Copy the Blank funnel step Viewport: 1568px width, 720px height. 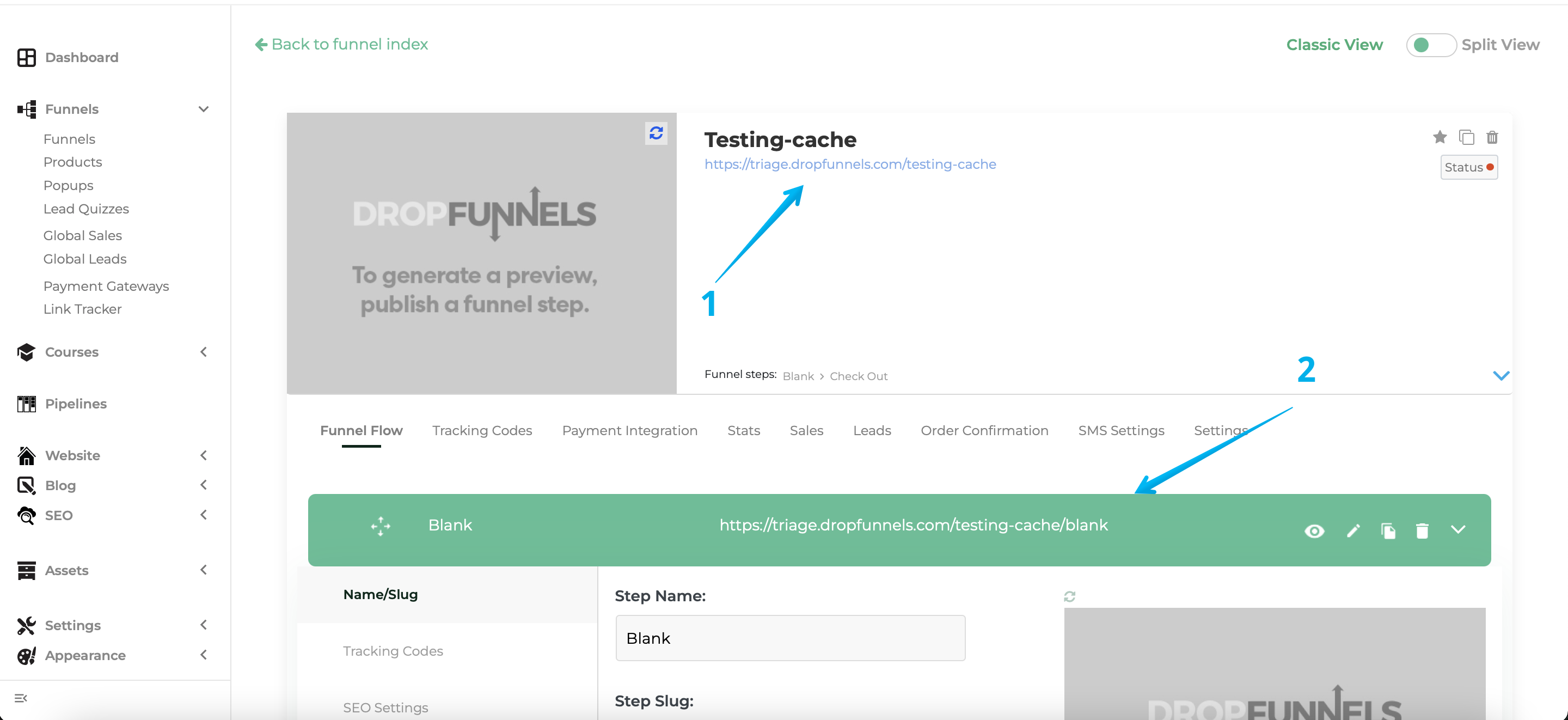point(1388,531)
